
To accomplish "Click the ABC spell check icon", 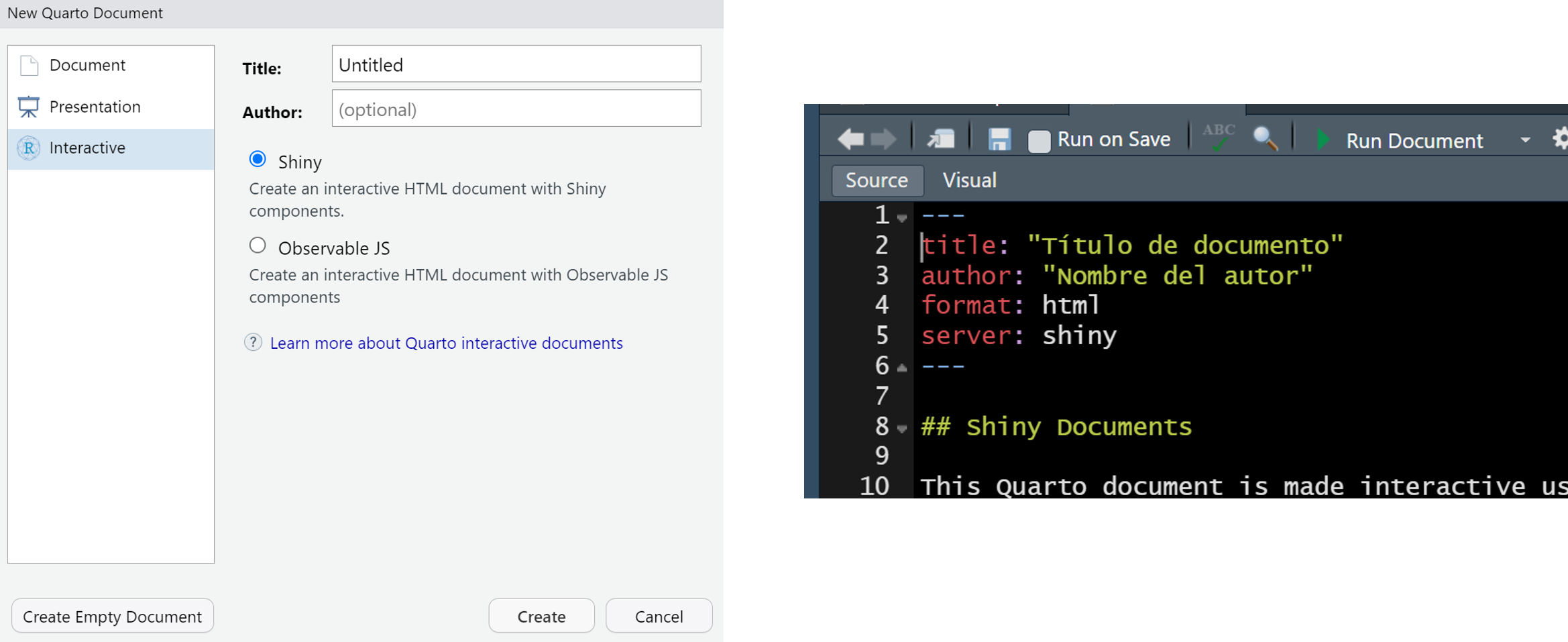I will click(x=1218, y=138).
